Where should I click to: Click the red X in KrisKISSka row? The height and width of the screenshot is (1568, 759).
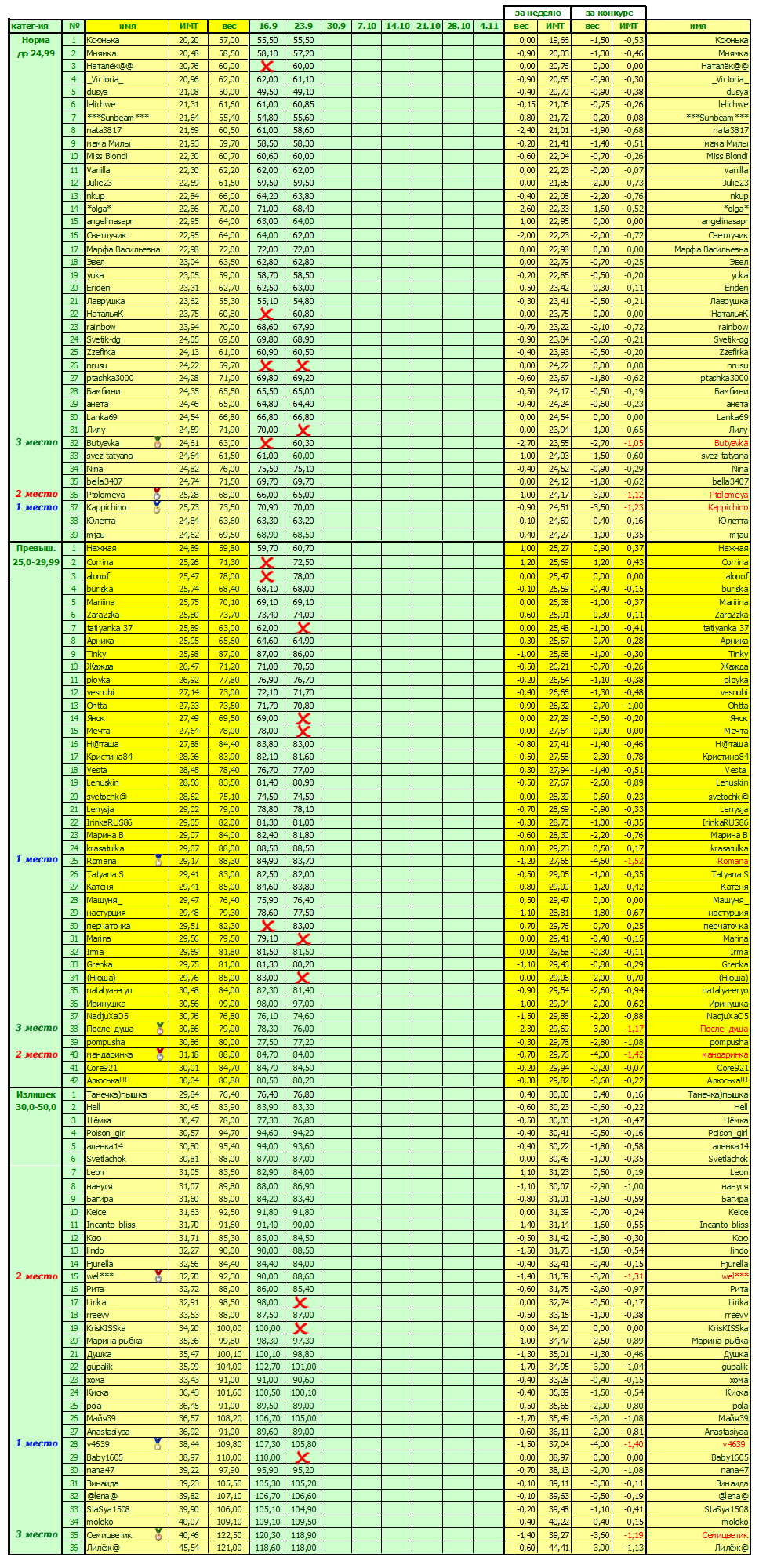click(x=300, y=1328)
